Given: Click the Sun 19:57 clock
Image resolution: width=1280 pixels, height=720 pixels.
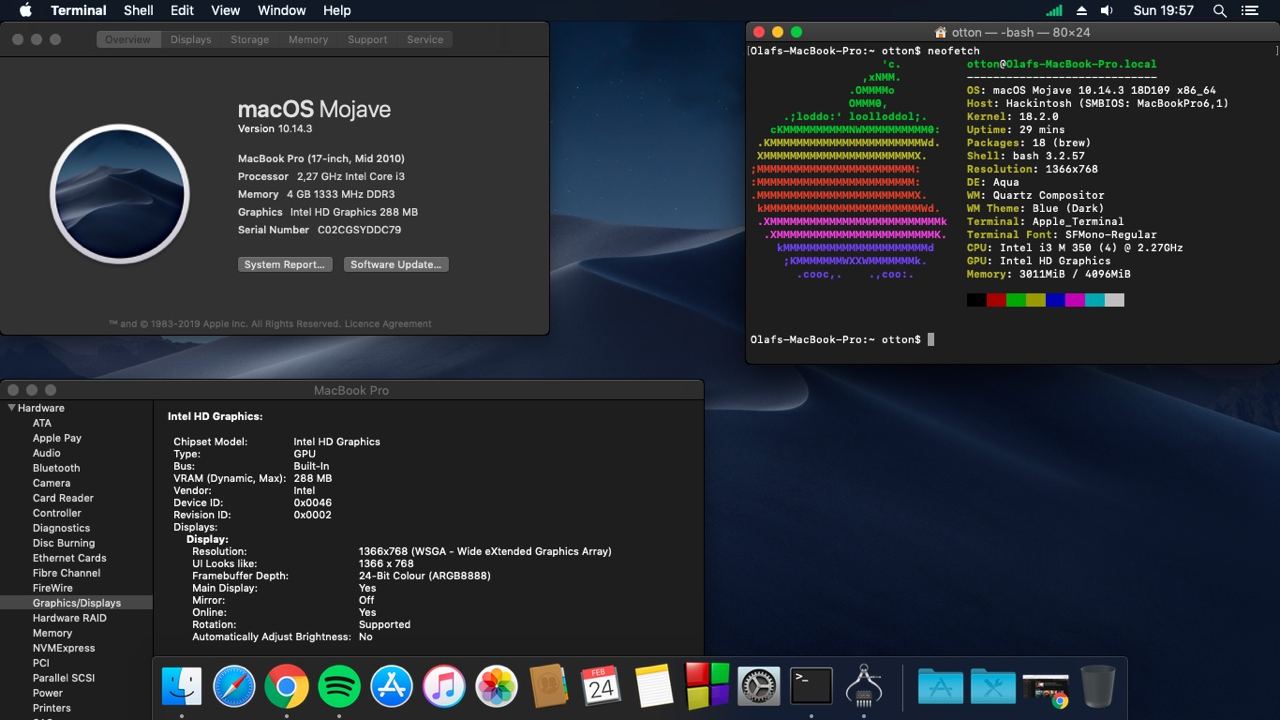Looking at the screenshot, I should (1163, 10).
